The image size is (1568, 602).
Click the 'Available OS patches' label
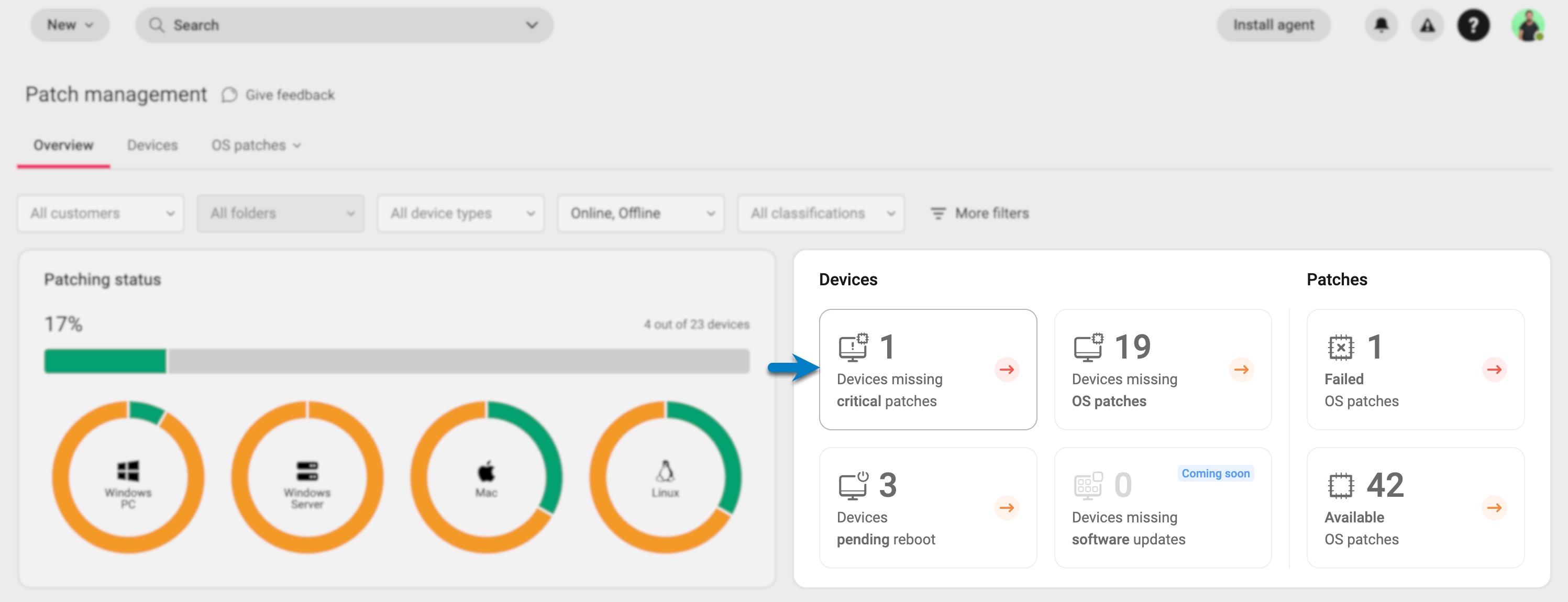(1361, 528)
